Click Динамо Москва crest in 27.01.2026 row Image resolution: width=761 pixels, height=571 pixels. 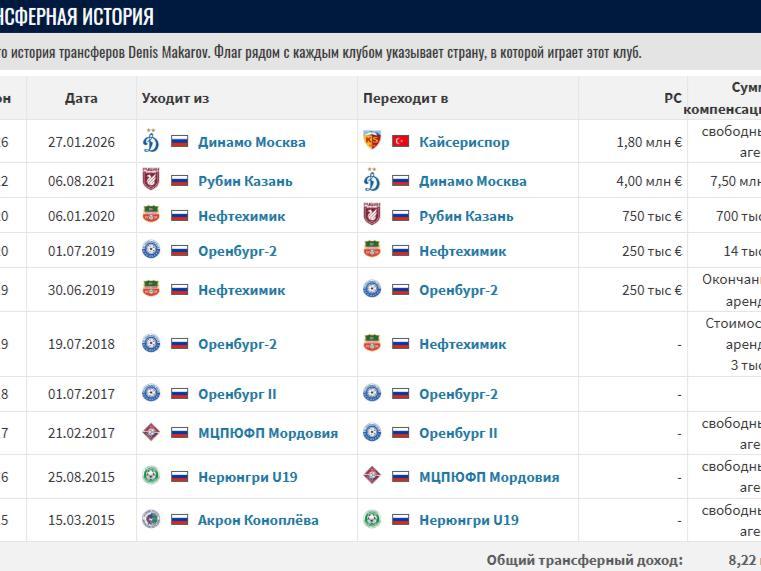[151, 142]
